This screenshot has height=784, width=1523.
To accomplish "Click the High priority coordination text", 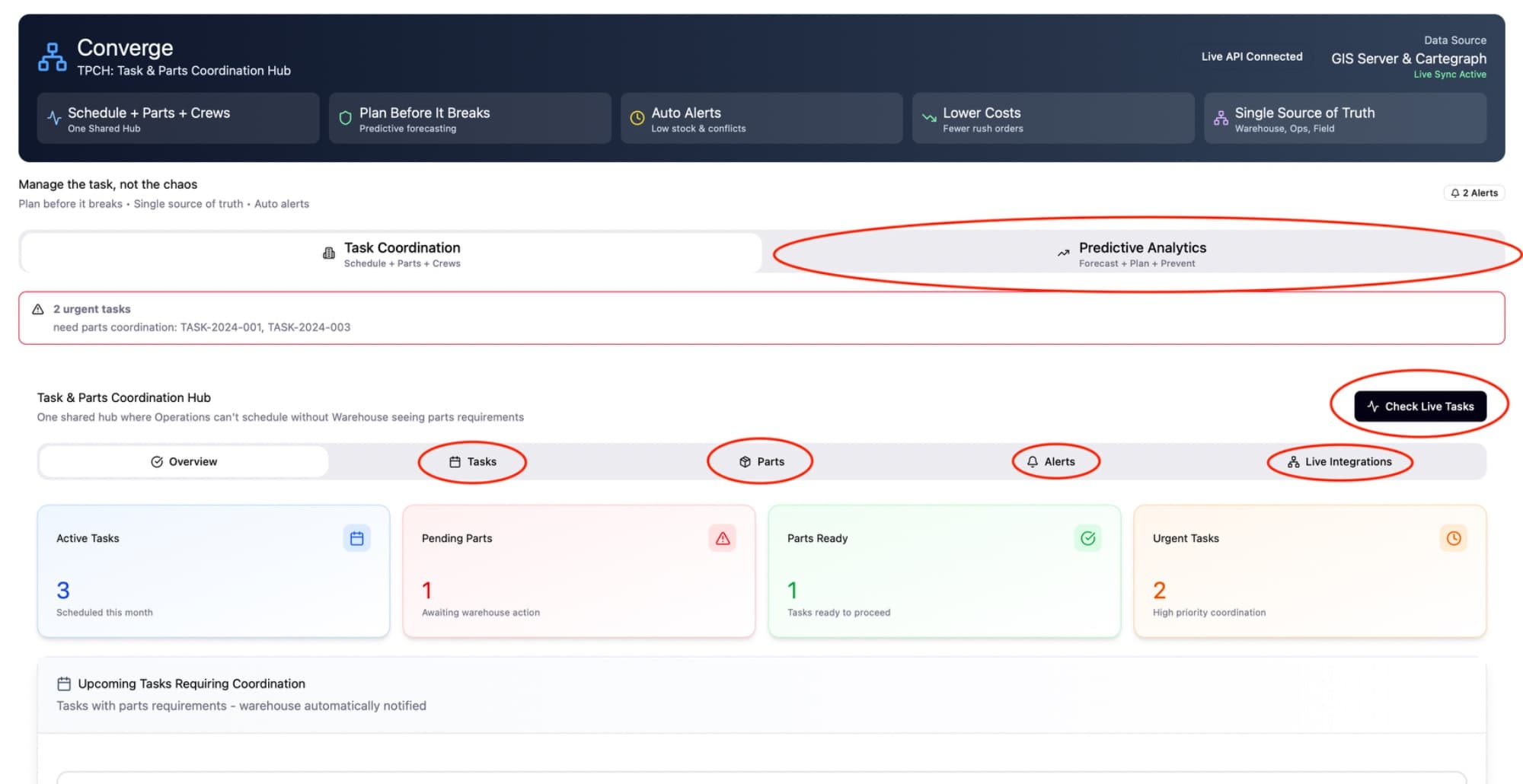I will [1209, 612].
